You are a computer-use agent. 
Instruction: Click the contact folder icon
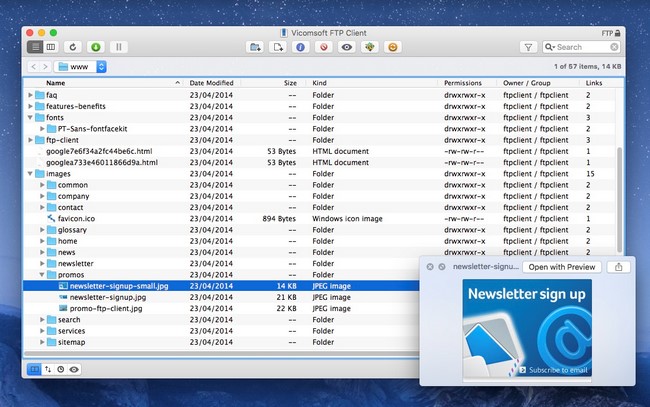coord(51,207)
